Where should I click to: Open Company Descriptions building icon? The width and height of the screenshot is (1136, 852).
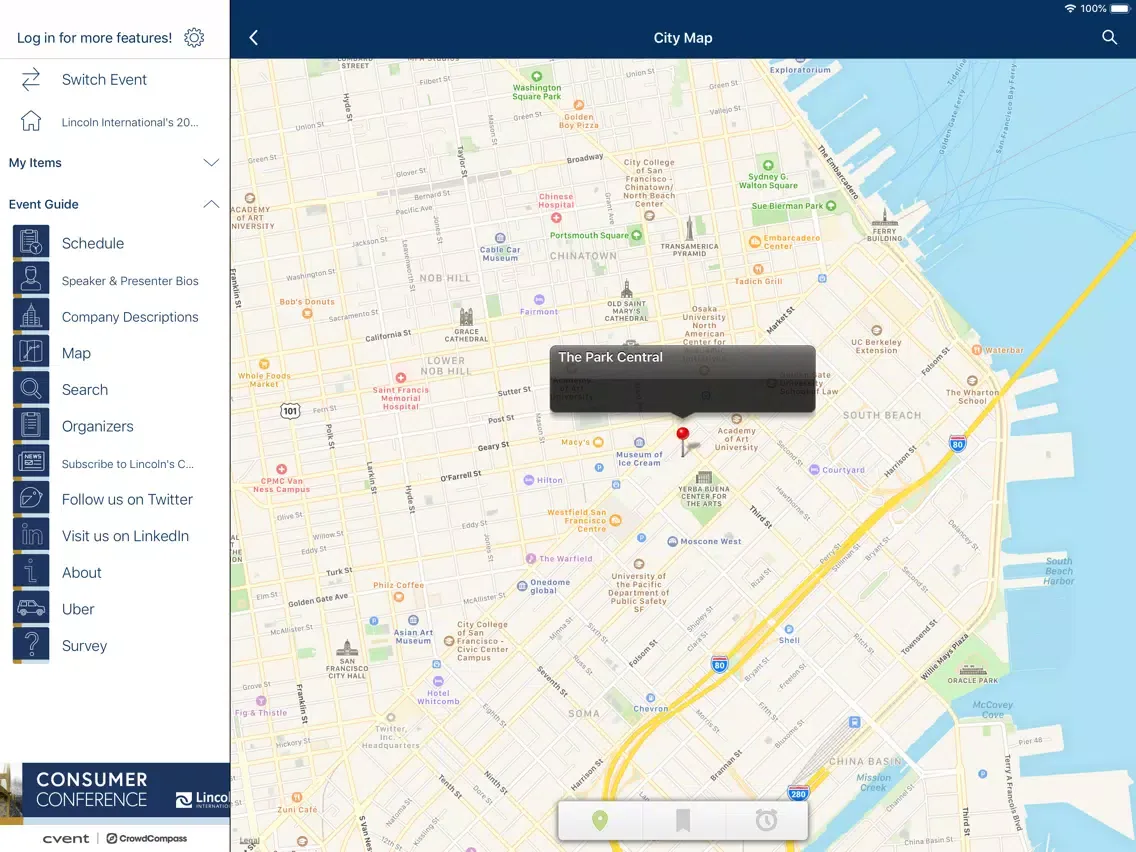pos(31,315)
